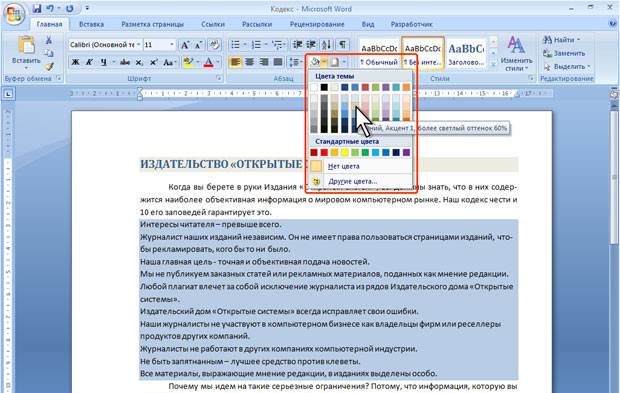Open Шрифт dialog launcher
This screenshot has height=393, width=620.
[218, 78]
